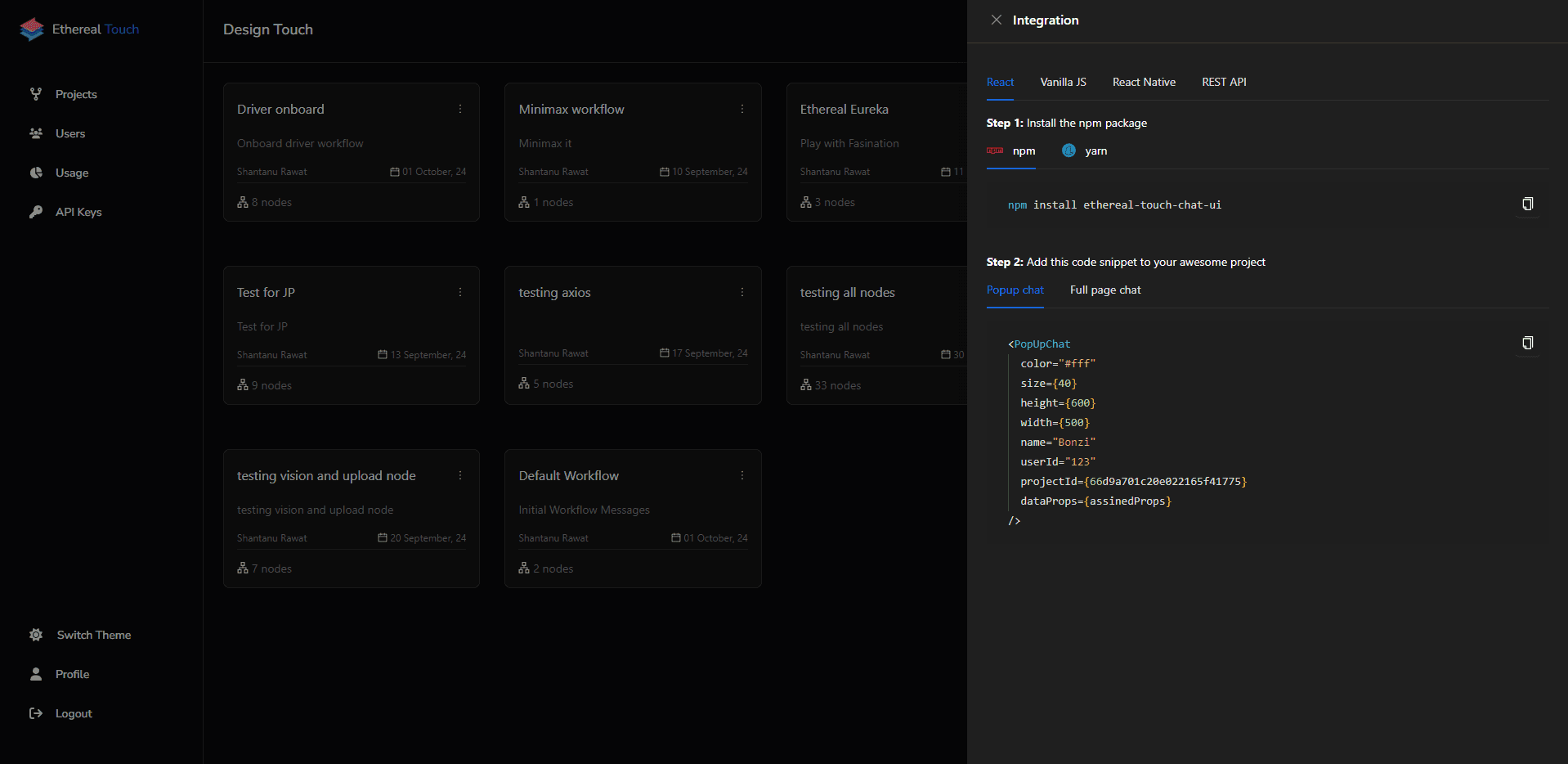Open Profile via the person icon

tap(36, 674)
